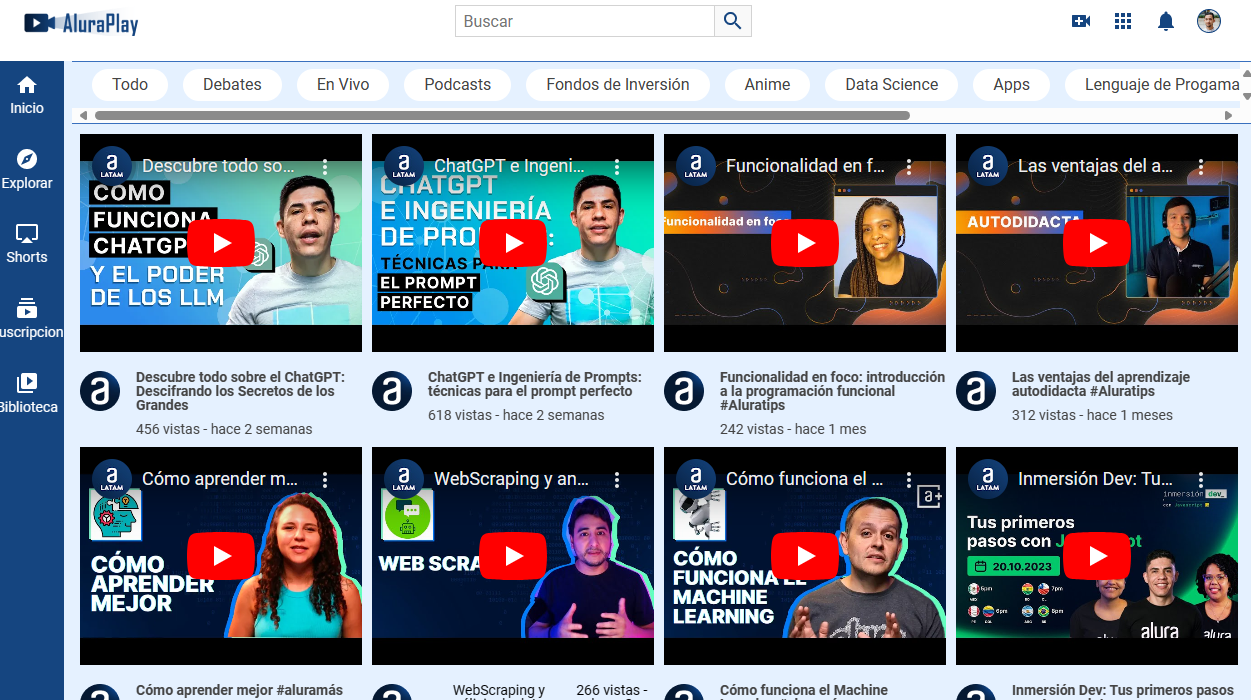Select the Data Science category filter

(891, 85)
